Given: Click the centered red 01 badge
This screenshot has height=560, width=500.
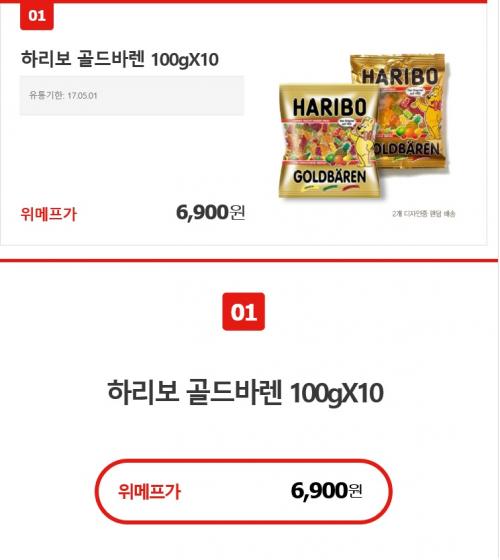Looking at the screenshot, I should click(244, 312).
